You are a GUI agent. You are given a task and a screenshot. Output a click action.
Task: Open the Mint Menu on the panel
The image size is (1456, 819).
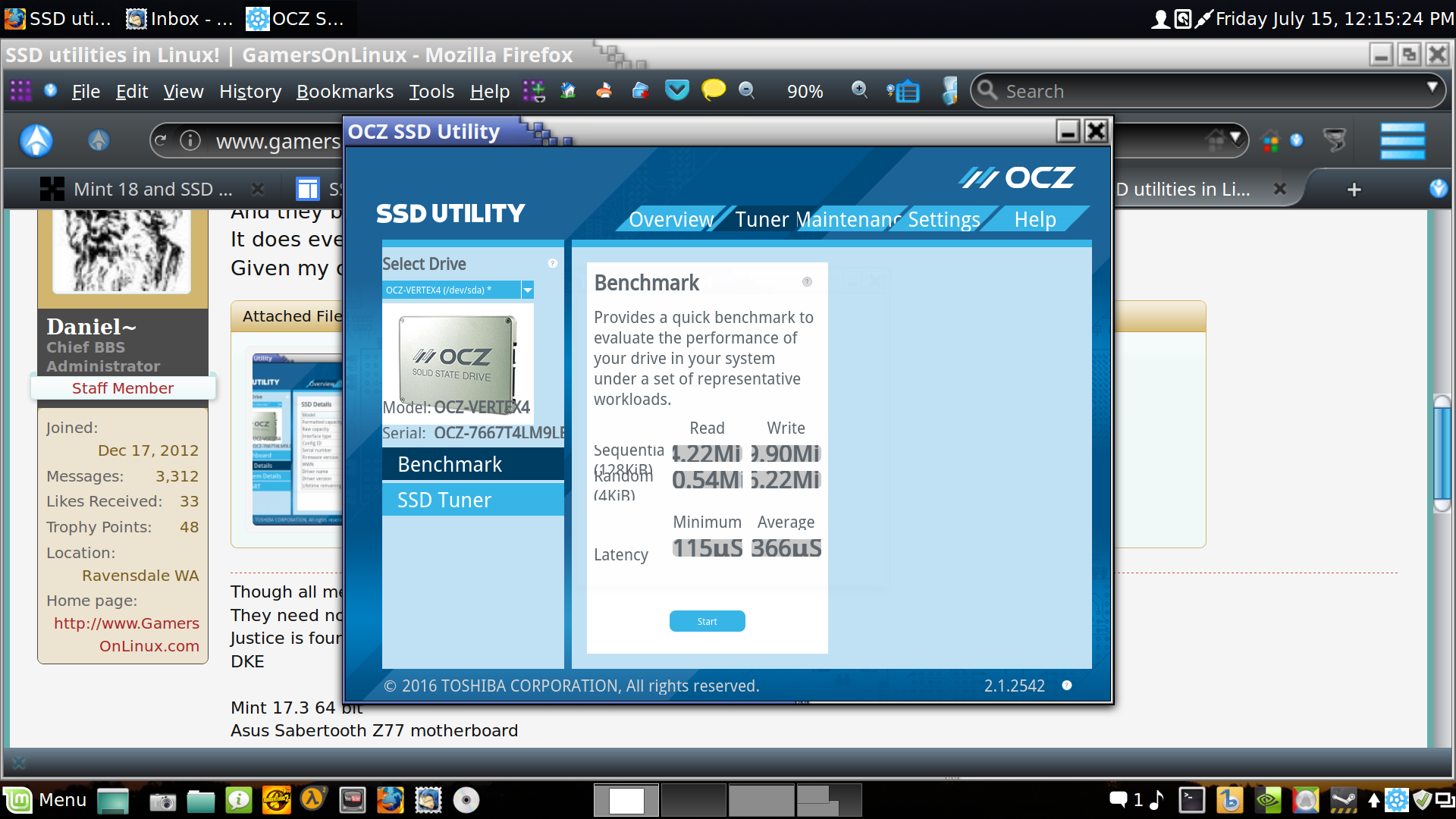click(x=46, y=800)
